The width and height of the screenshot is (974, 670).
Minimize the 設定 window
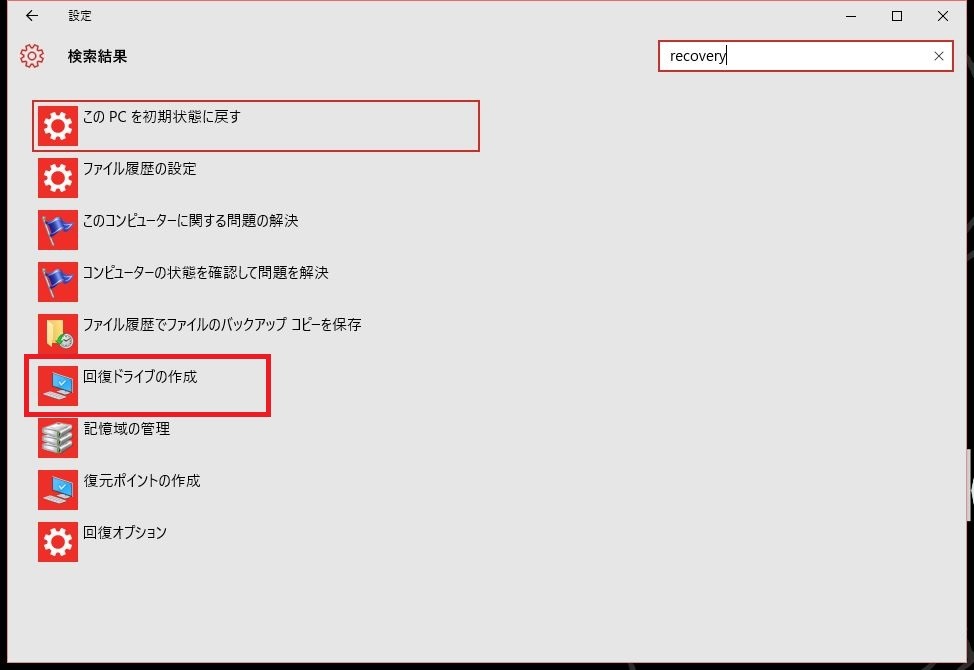[x=851, y=16]
